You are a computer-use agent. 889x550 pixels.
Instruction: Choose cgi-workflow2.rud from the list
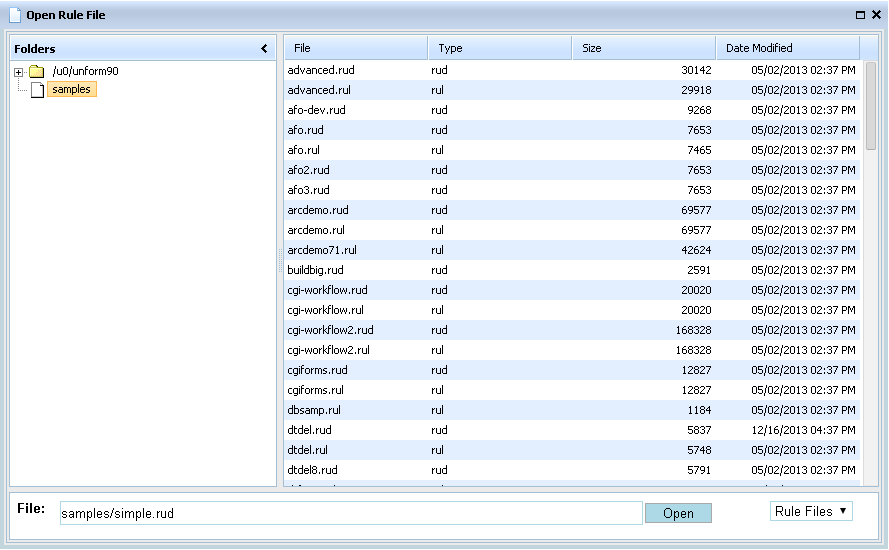[331, 330]
